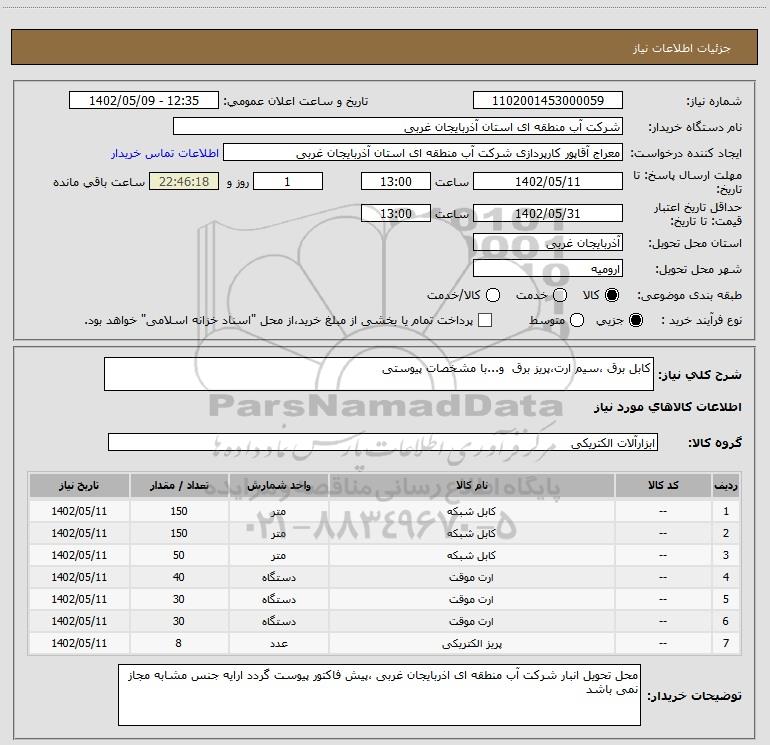Click ارت موقت in row 6

click(471, 621)
